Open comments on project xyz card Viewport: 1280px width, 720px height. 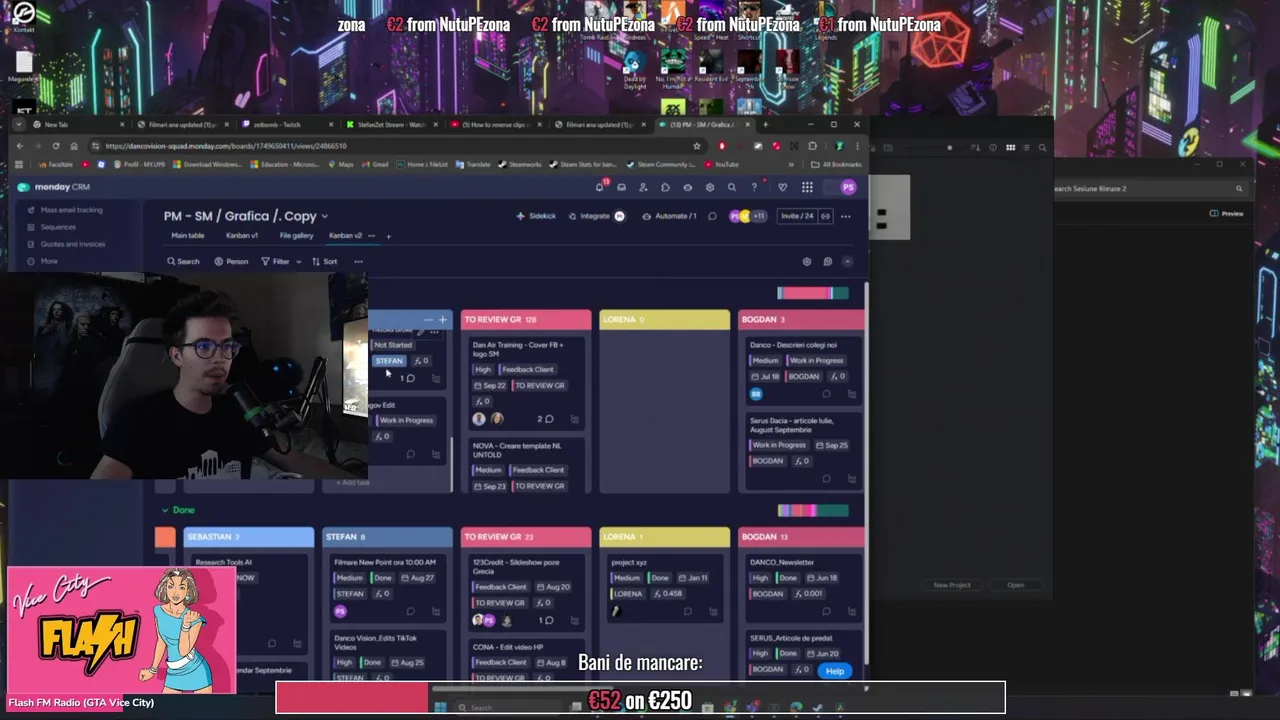click(687, 612)
